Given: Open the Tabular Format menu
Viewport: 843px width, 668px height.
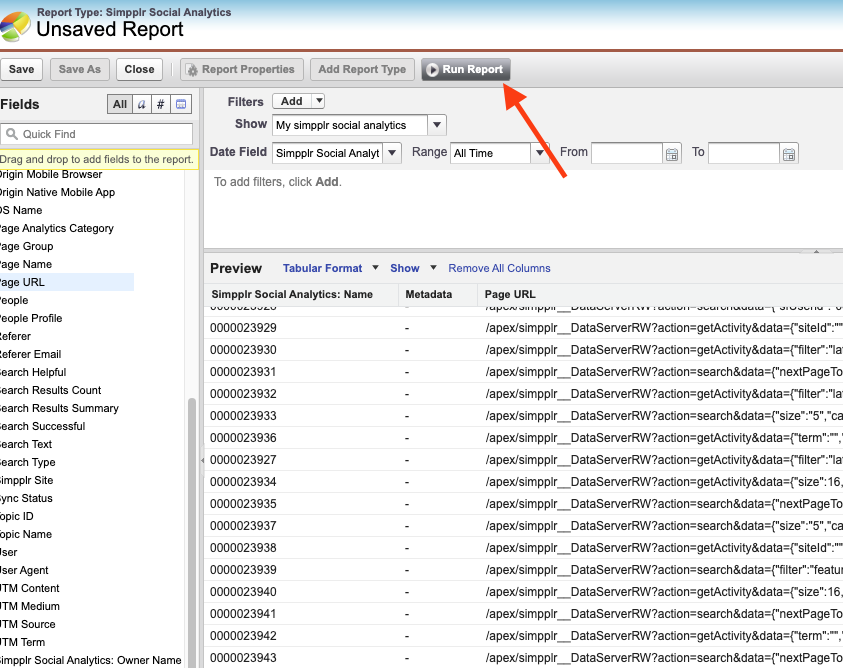Looking at the screenshot, I should 331,268.
